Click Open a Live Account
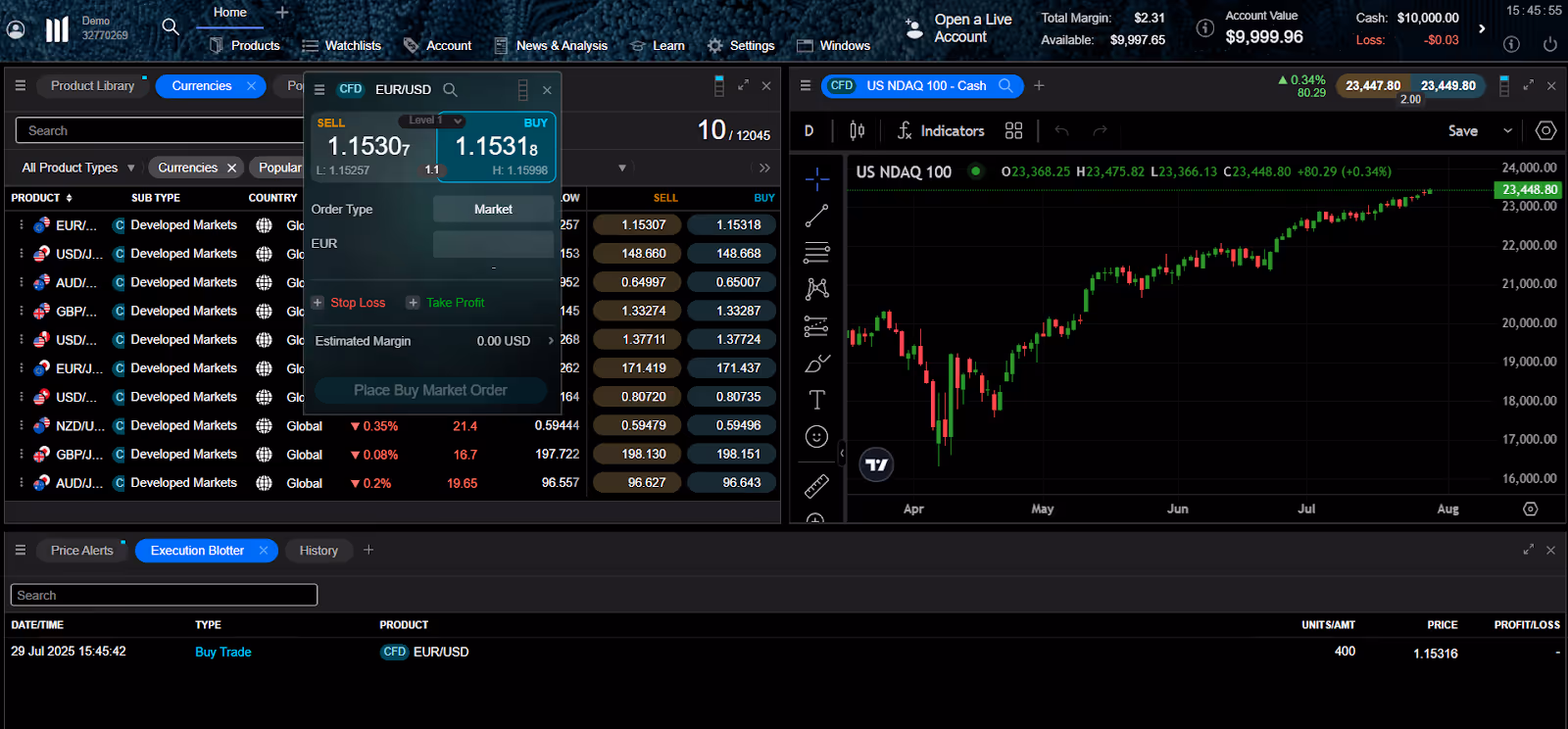The image size is (1568, 729). (x=959, y=27)
